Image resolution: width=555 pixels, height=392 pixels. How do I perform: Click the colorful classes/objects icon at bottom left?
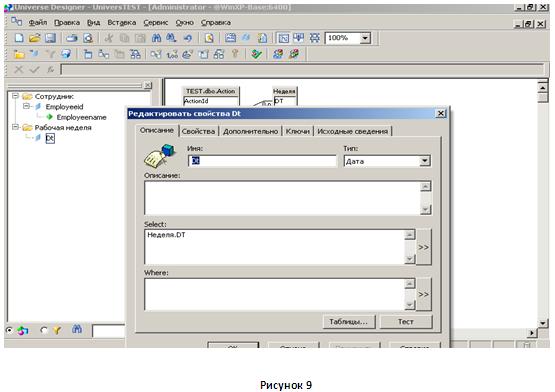click(23, 331)
